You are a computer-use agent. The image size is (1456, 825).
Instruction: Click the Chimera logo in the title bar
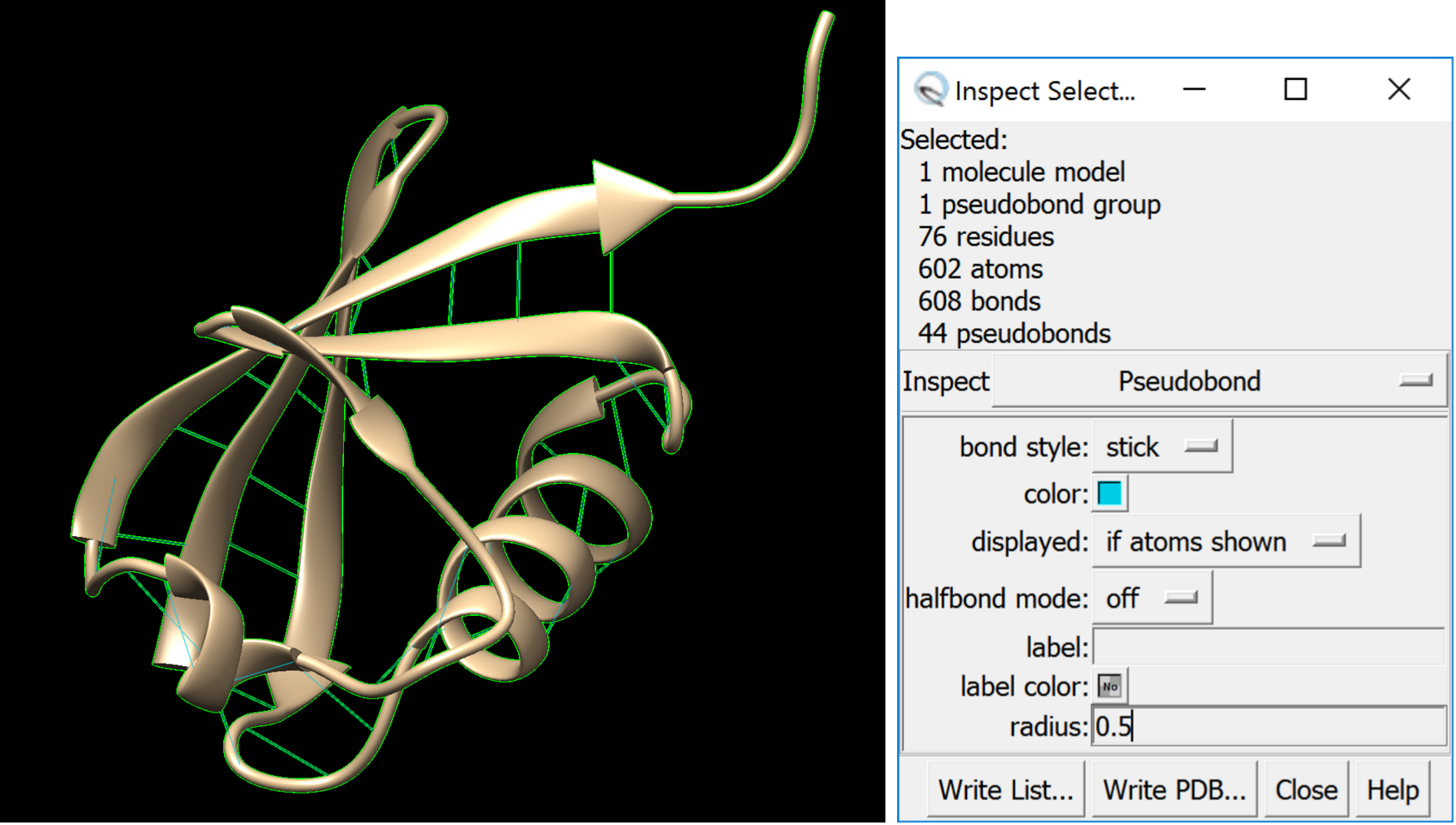tap(930, 89)
